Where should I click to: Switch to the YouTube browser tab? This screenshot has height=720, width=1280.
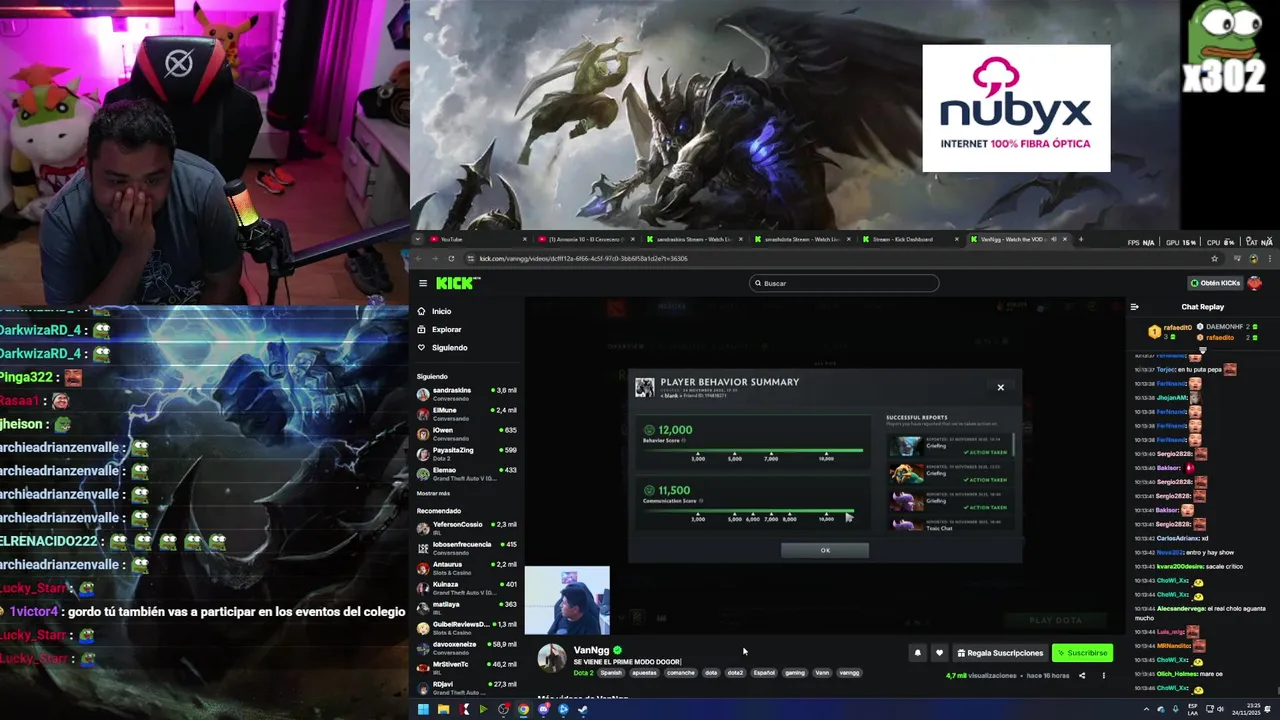tap(477, 239)
